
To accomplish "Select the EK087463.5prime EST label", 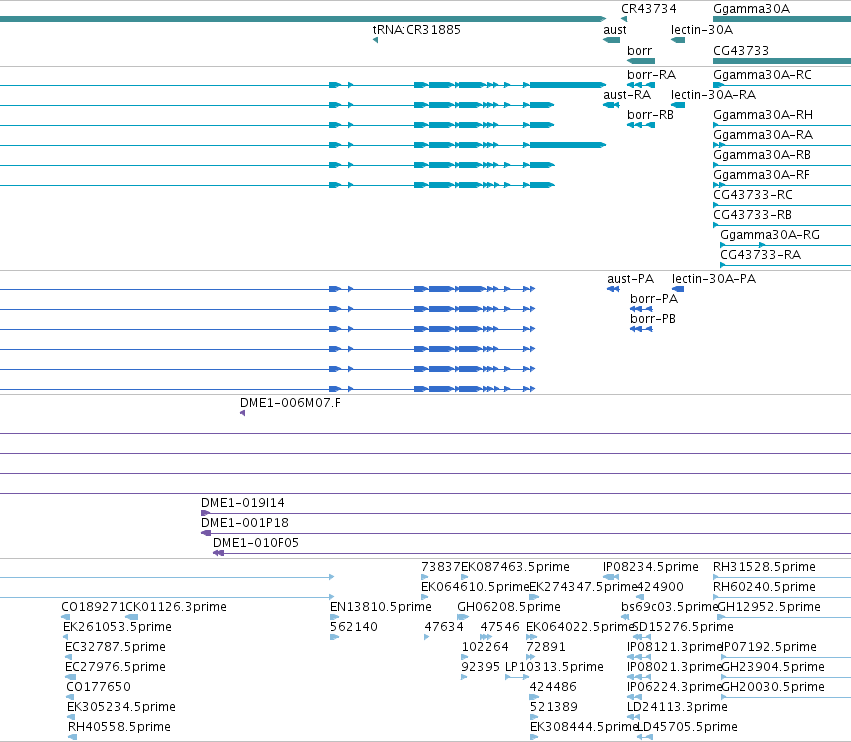I will (515, 567).
